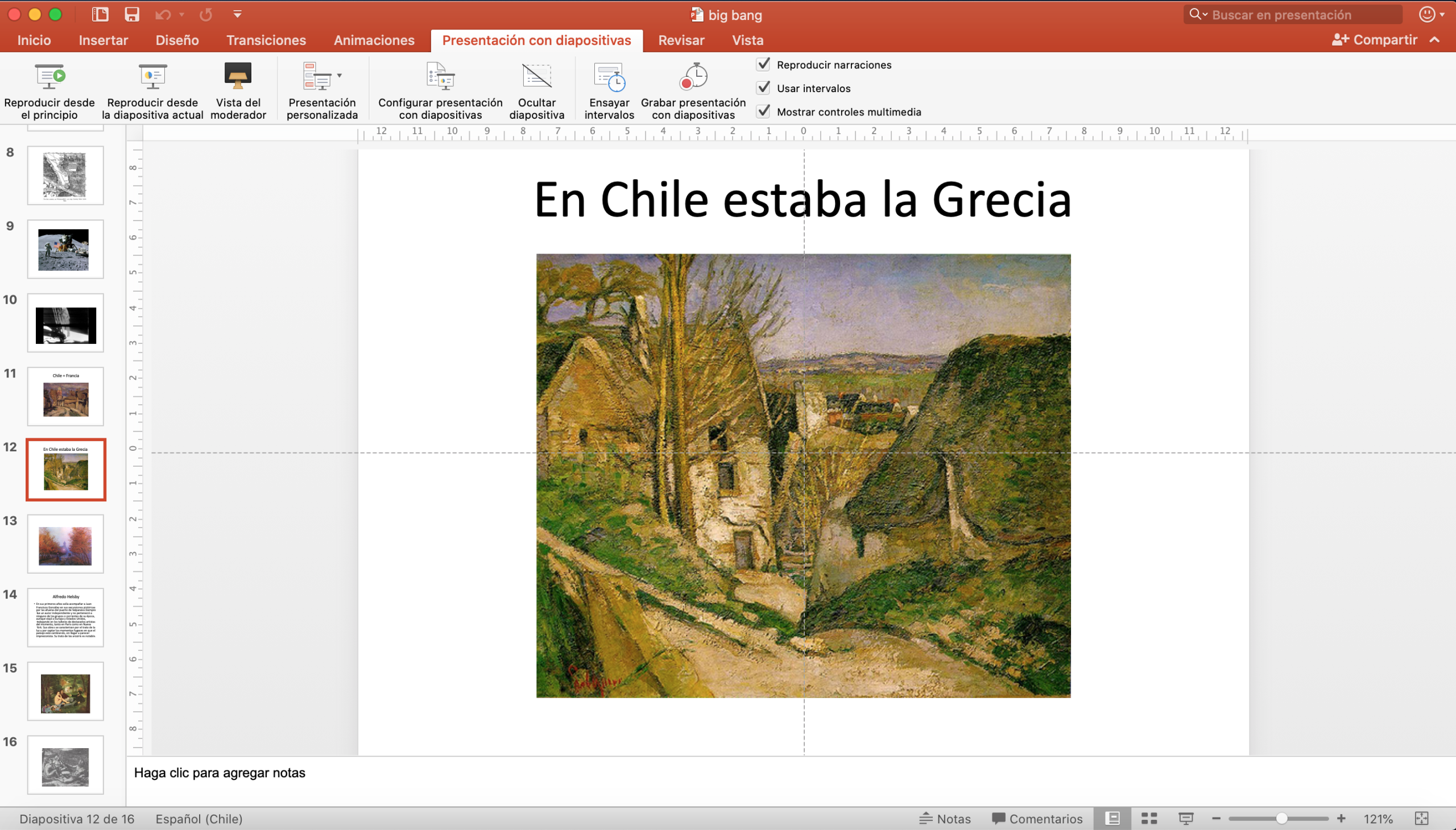The height and width of the screenshot is (830, 1456).
Task: Click the Compartir button
Action: pyautogui.click(x=1375, y=40)
